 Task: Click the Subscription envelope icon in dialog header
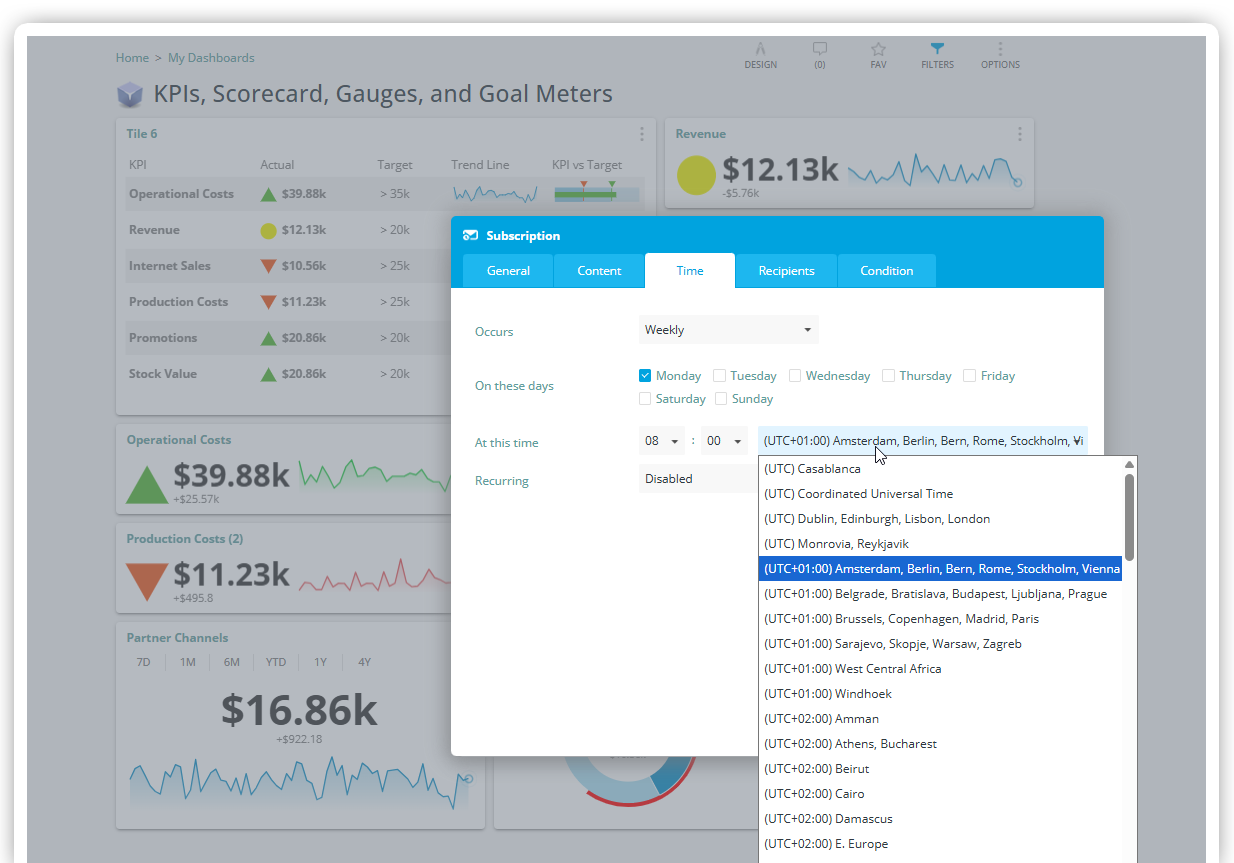470,235
